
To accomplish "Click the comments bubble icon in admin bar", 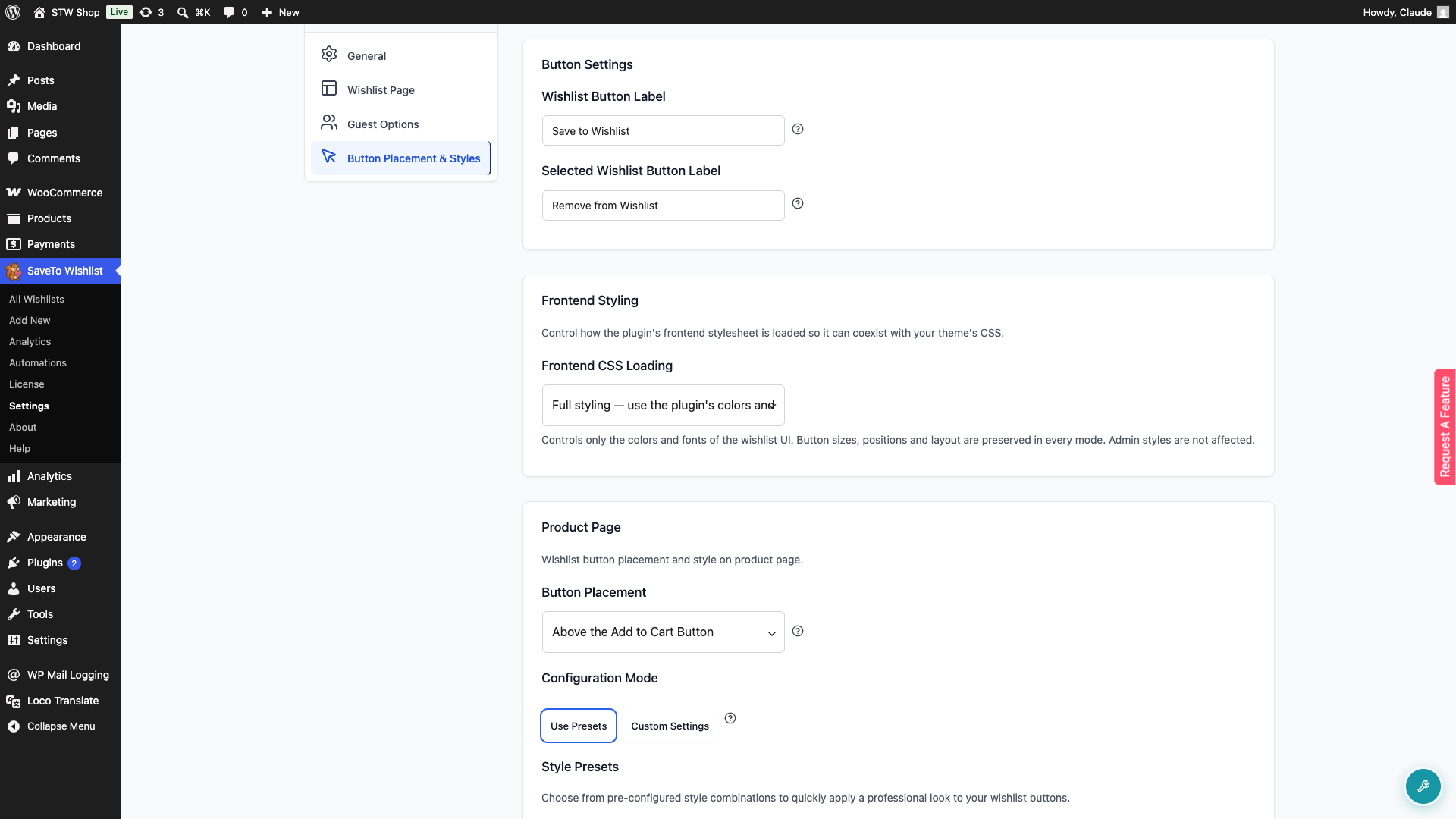I will point(229,12).
